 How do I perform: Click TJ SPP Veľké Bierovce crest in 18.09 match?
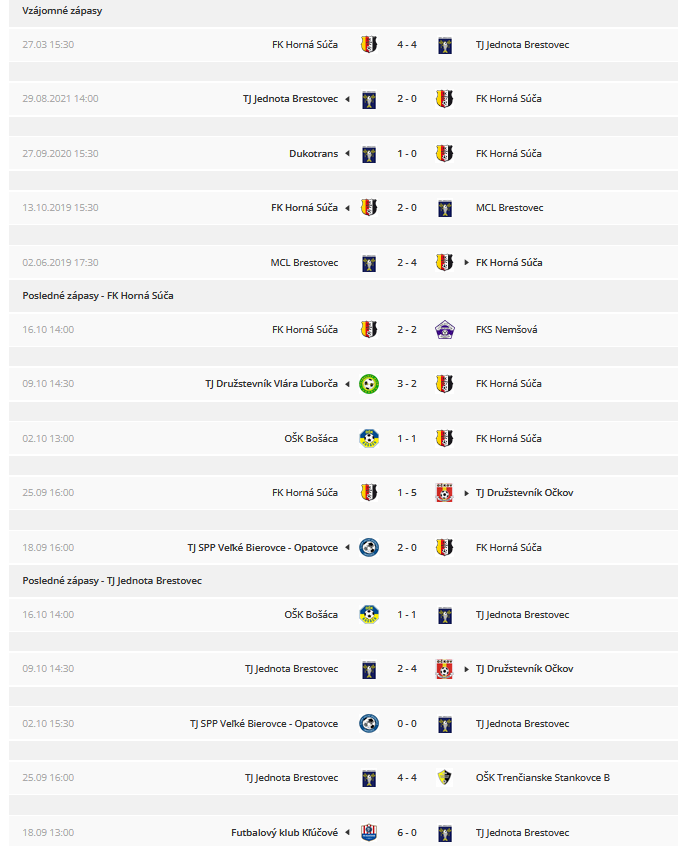[369, 548]
